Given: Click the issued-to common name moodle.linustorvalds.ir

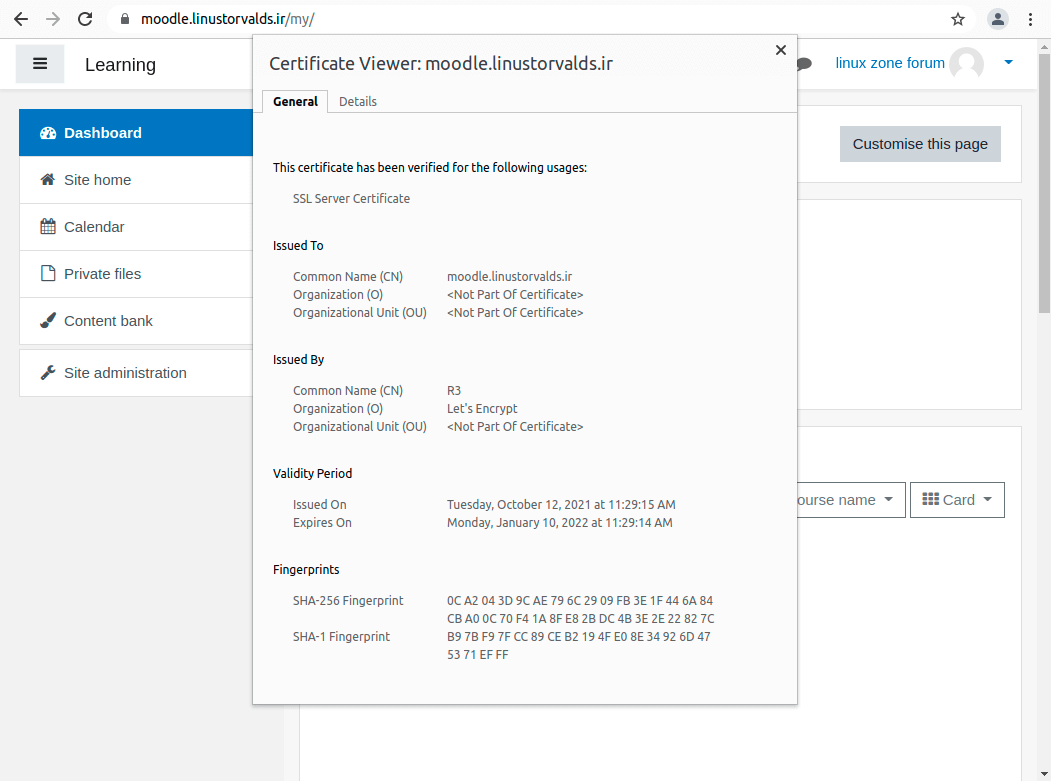Looking at the screenshot, I should [509, 276].
